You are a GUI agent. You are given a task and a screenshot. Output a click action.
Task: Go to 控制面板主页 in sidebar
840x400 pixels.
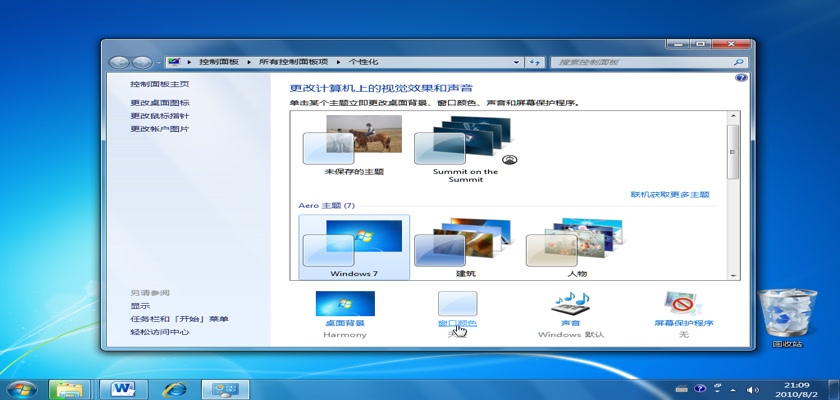[159, 85]
